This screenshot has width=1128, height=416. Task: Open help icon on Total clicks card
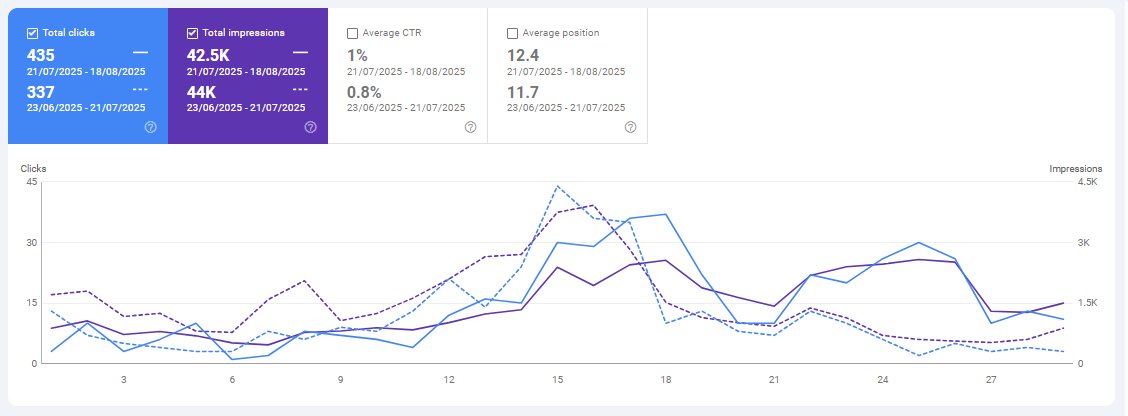[x=150, y=127]
